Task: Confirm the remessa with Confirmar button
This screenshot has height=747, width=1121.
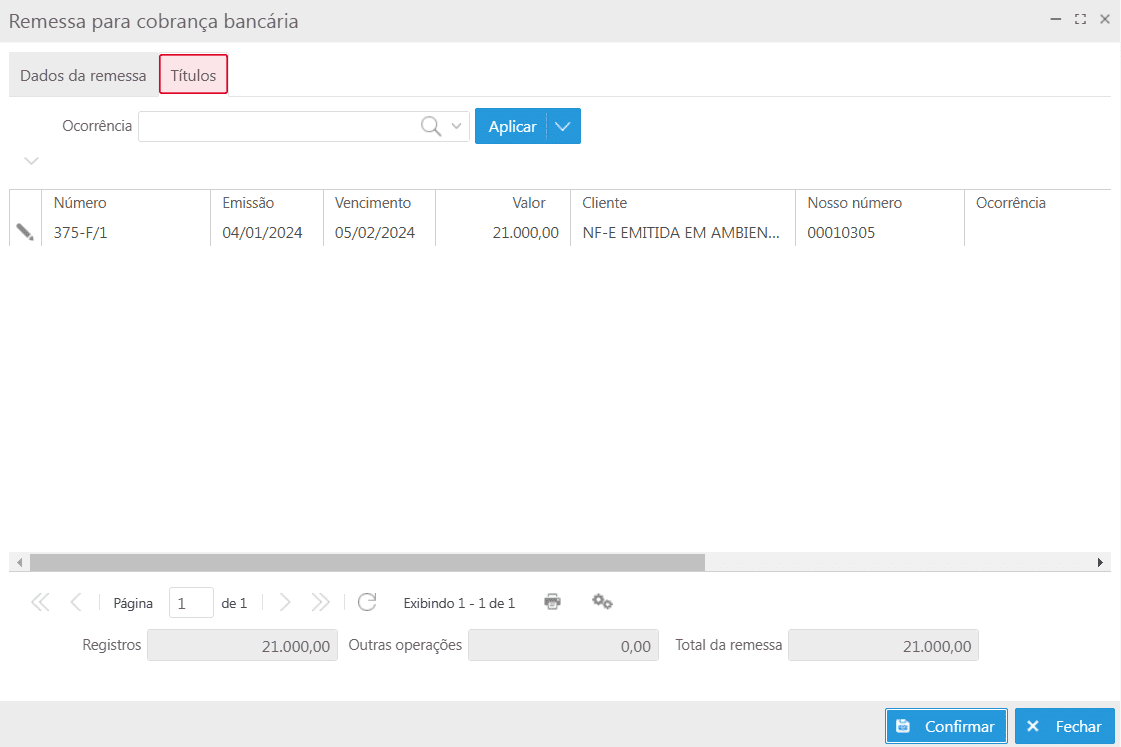Action: (x=946, y=726)
